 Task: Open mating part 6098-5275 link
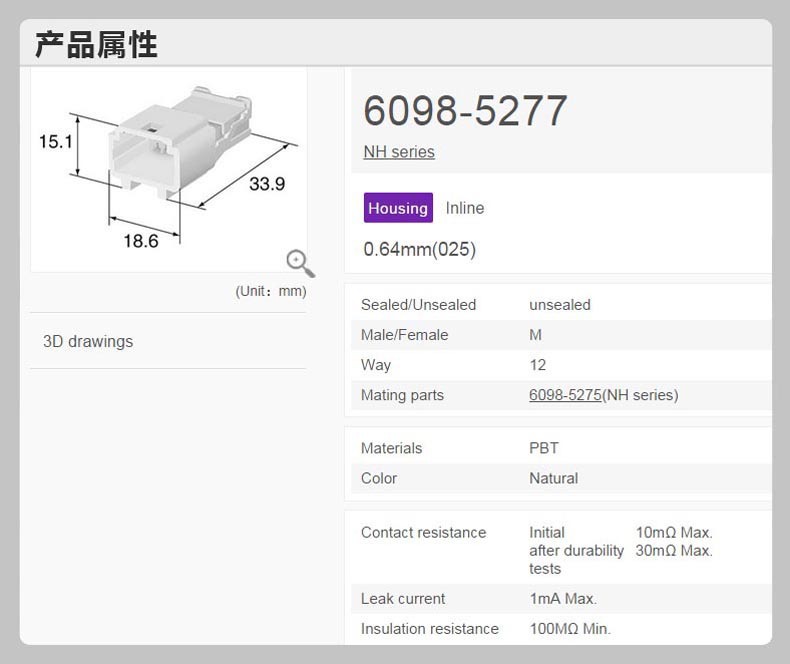pyautogui.click(x=565, y=395)
